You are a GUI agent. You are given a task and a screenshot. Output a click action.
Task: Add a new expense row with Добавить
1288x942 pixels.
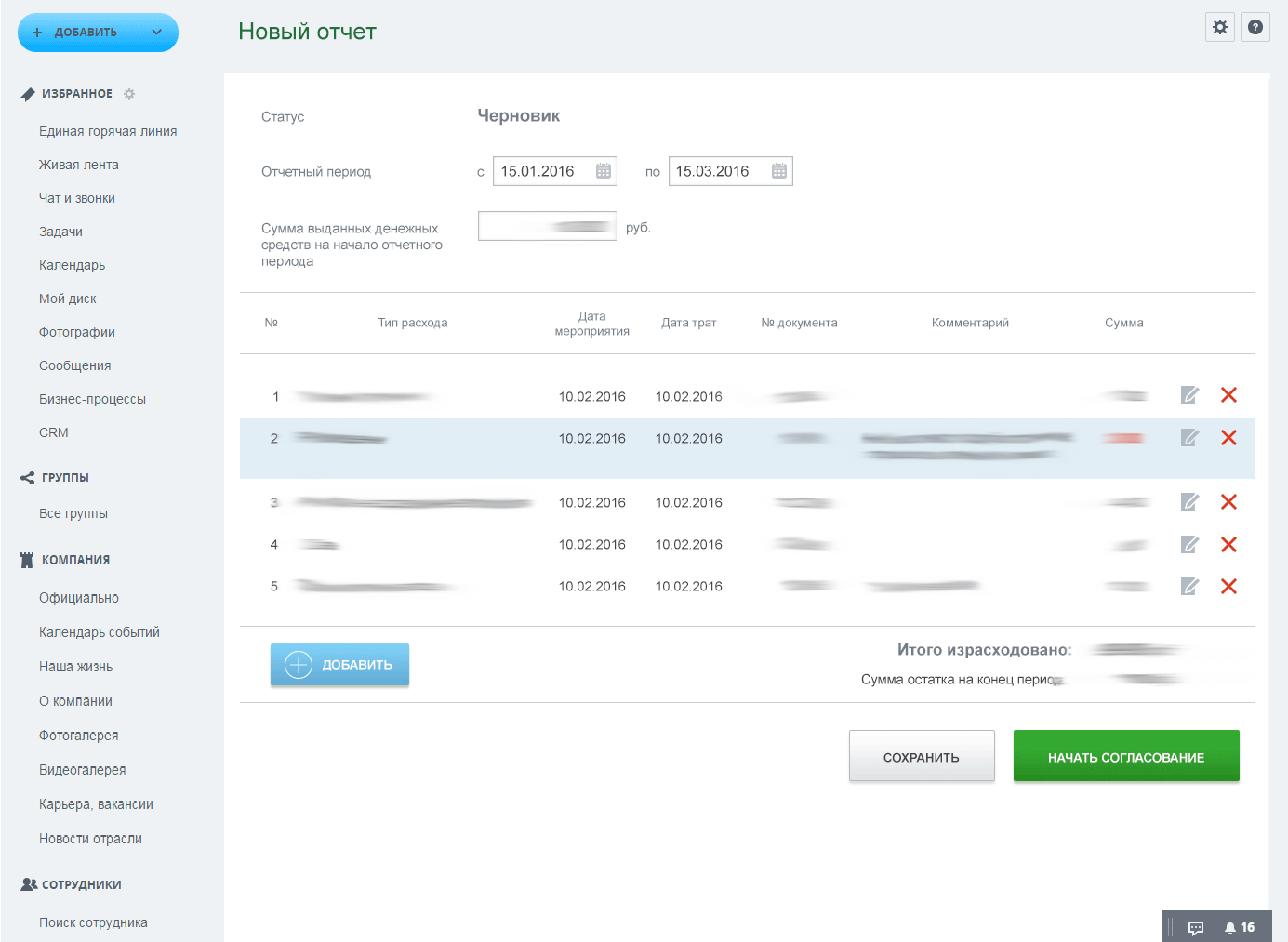tap(339, 665)
